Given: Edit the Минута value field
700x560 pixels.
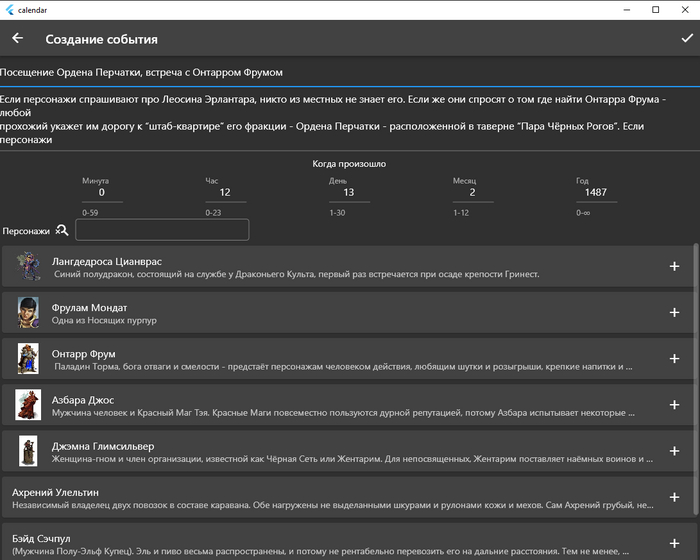Looking at the screenshot, I should tap(101, 192).
